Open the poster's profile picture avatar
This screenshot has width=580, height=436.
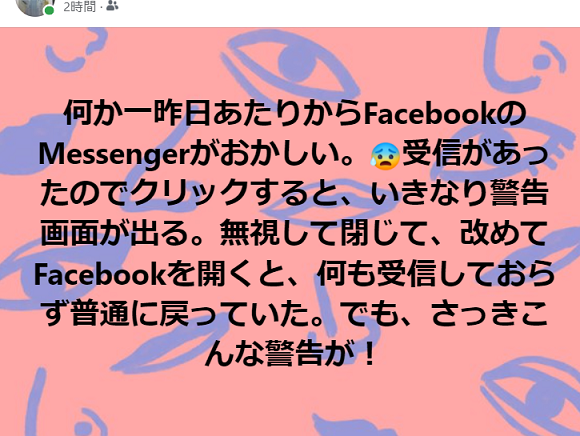pyautogui.click(x=34, y=7)
